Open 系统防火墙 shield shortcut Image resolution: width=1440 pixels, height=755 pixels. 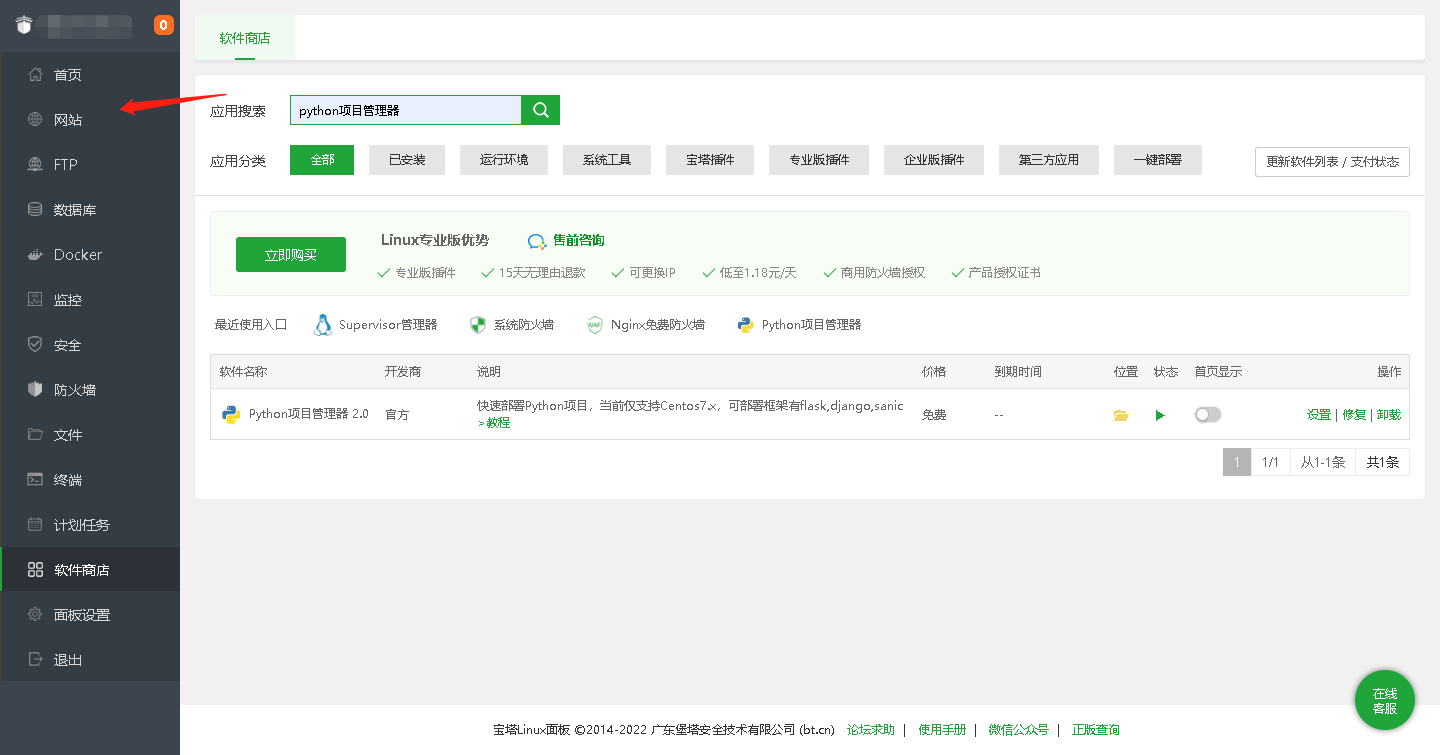(x=511, y=325)
